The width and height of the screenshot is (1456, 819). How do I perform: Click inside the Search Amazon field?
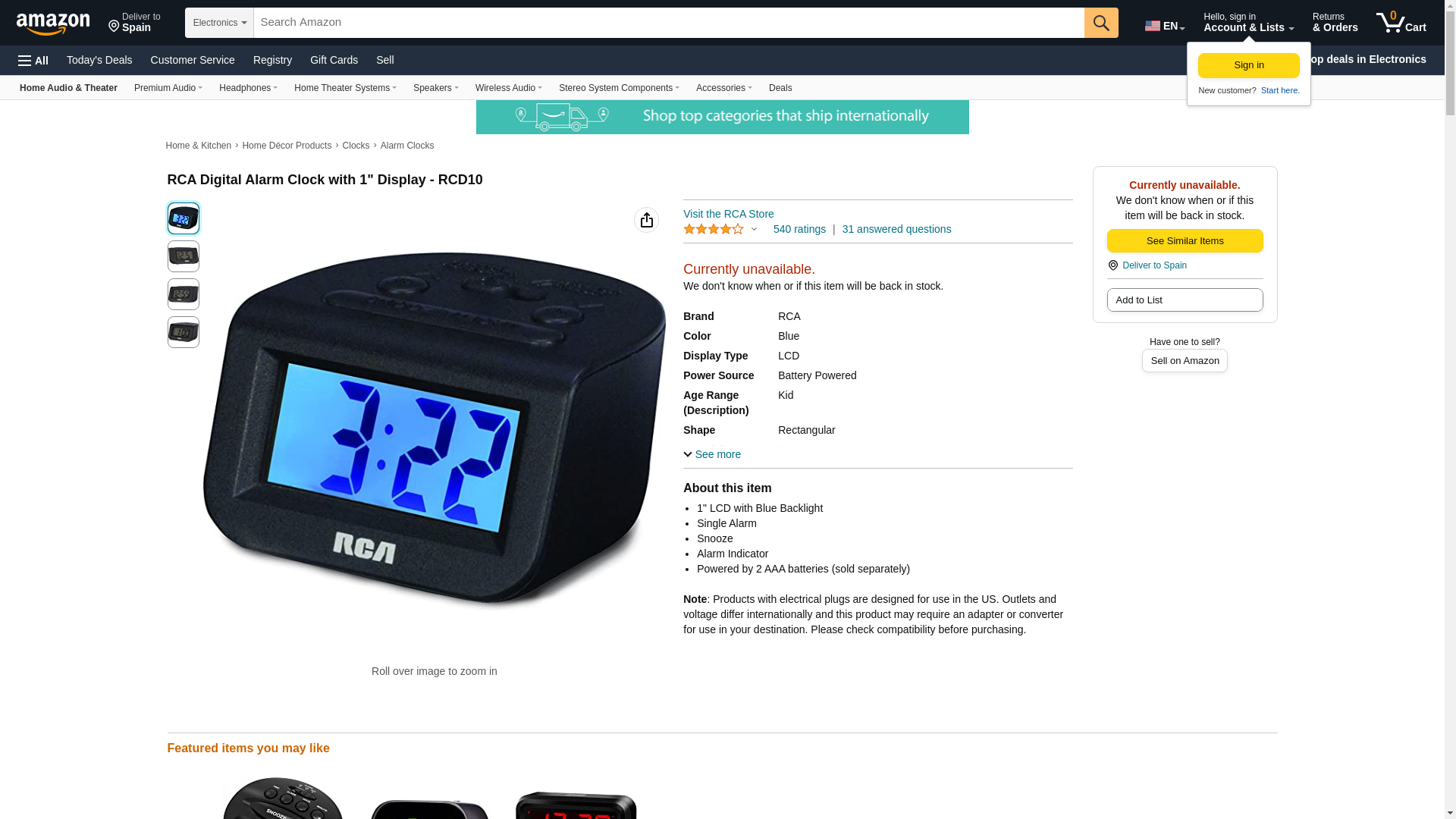(669, 23)
